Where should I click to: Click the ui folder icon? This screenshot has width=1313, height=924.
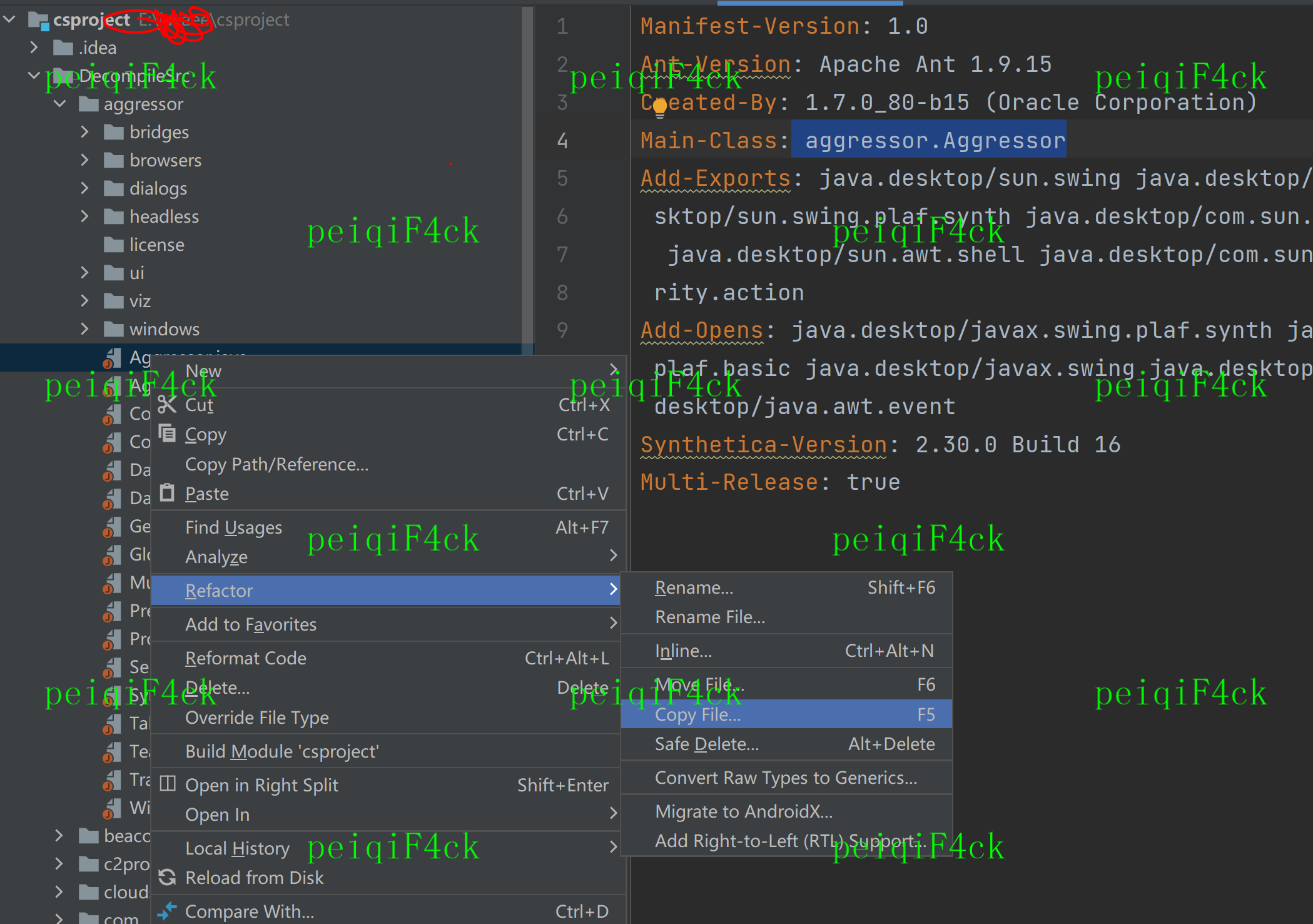[x=114, y=273]
